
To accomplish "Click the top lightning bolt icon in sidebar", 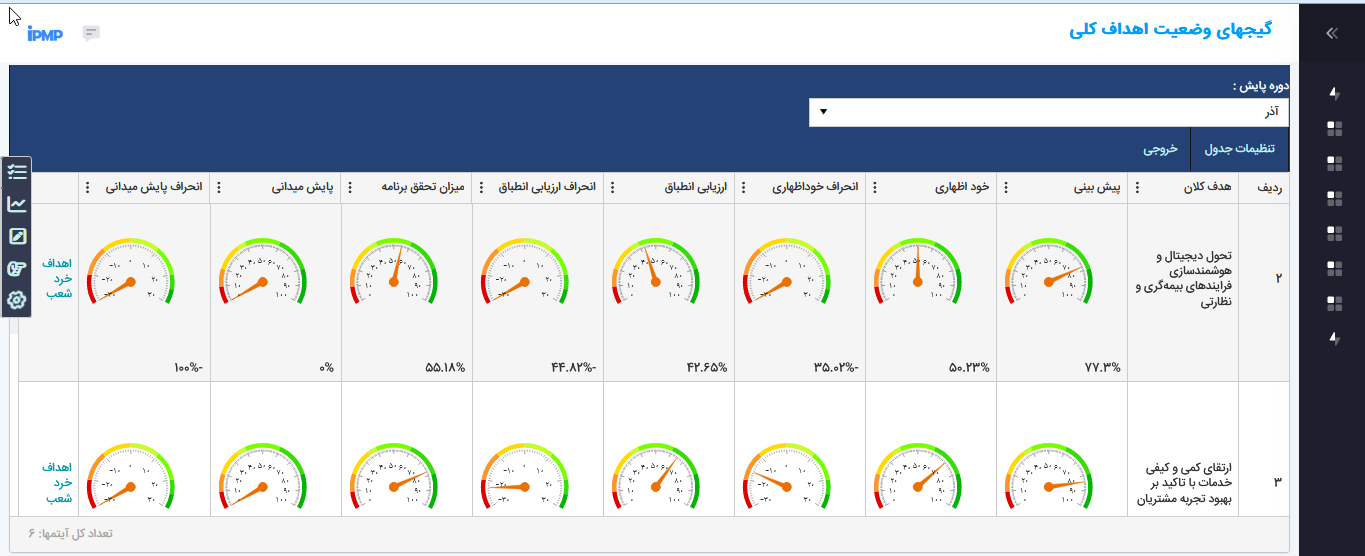I will pos(1333,93).
